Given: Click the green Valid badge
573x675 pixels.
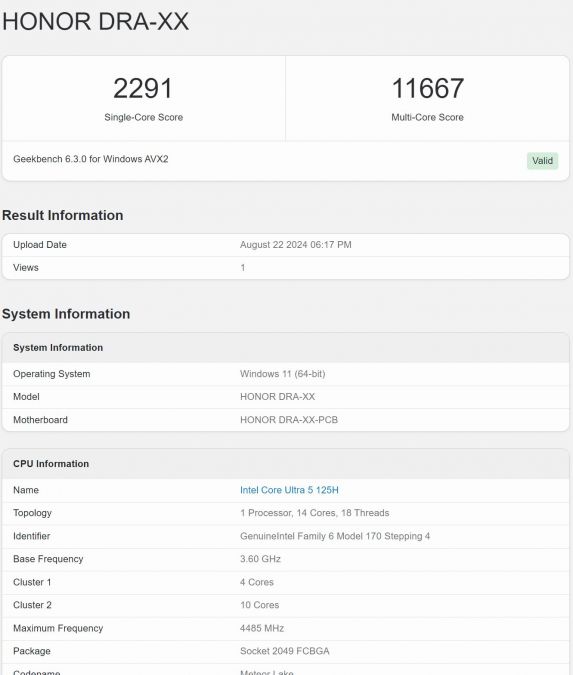Looking at the screenshot, I should pos(542,161).
